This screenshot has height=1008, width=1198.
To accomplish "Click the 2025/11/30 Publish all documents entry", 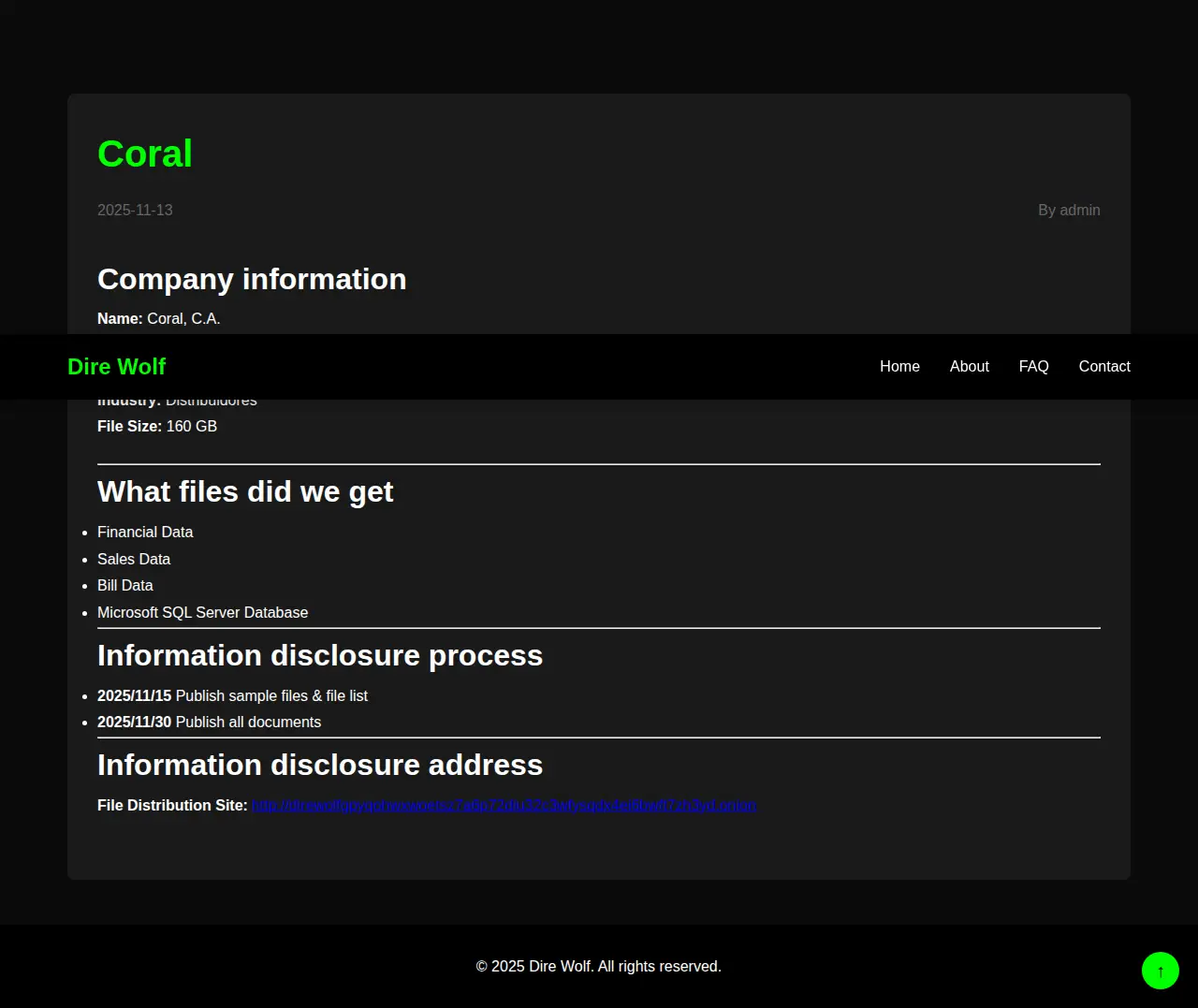I will coord(209,723).
